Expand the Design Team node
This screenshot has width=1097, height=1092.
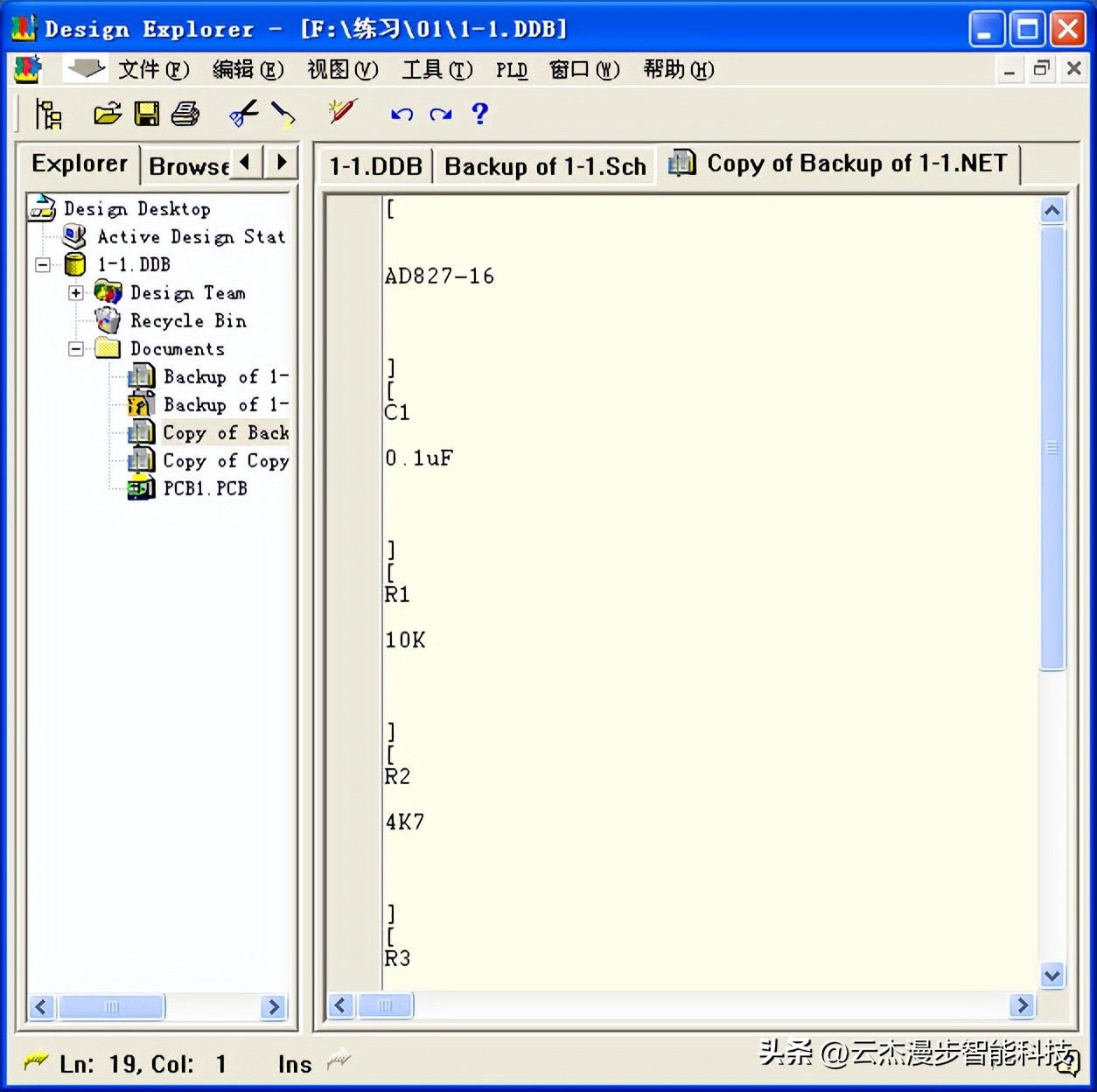74,292
